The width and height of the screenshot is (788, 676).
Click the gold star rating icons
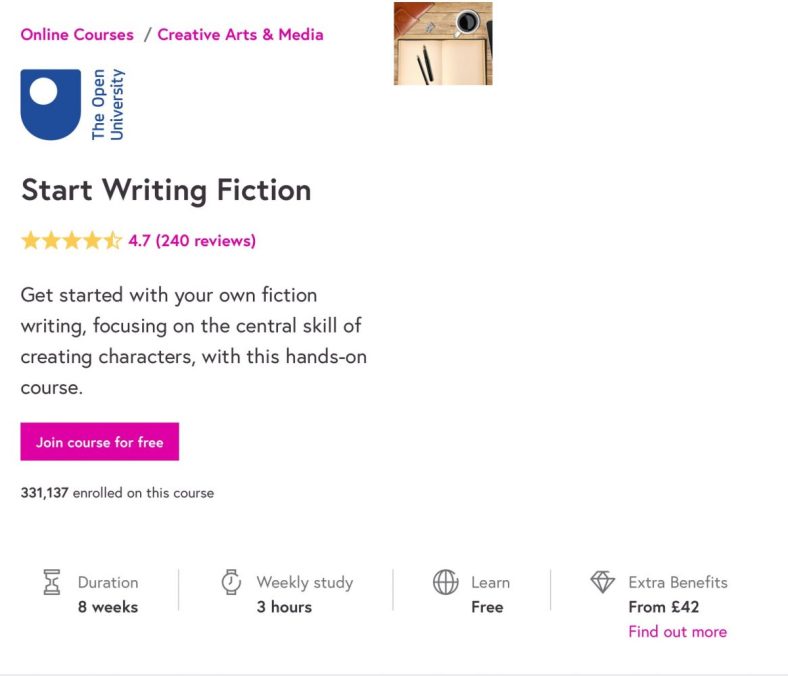tap(71, 241)
